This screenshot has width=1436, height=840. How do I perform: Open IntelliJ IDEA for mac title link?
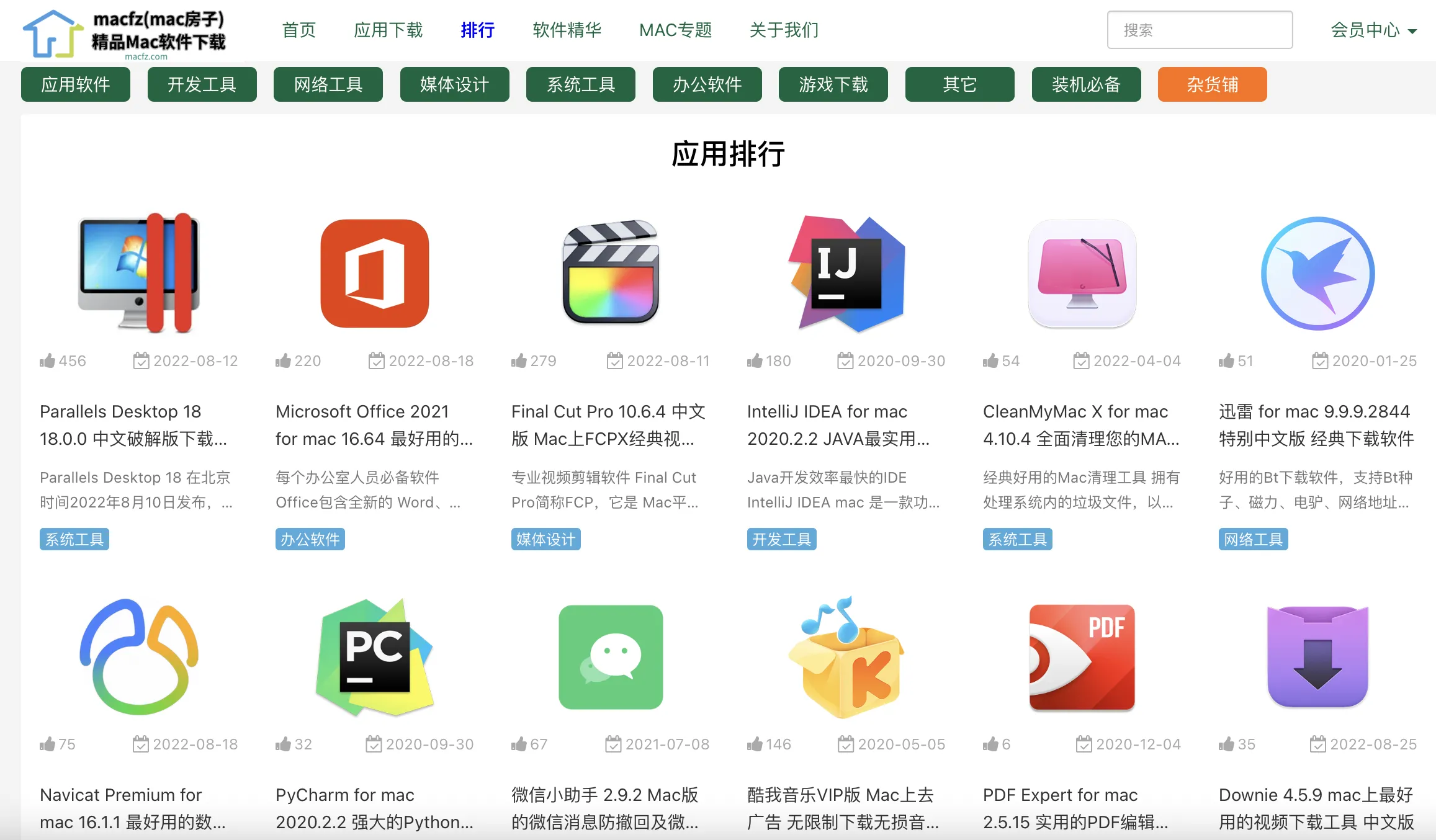point(838,425)
